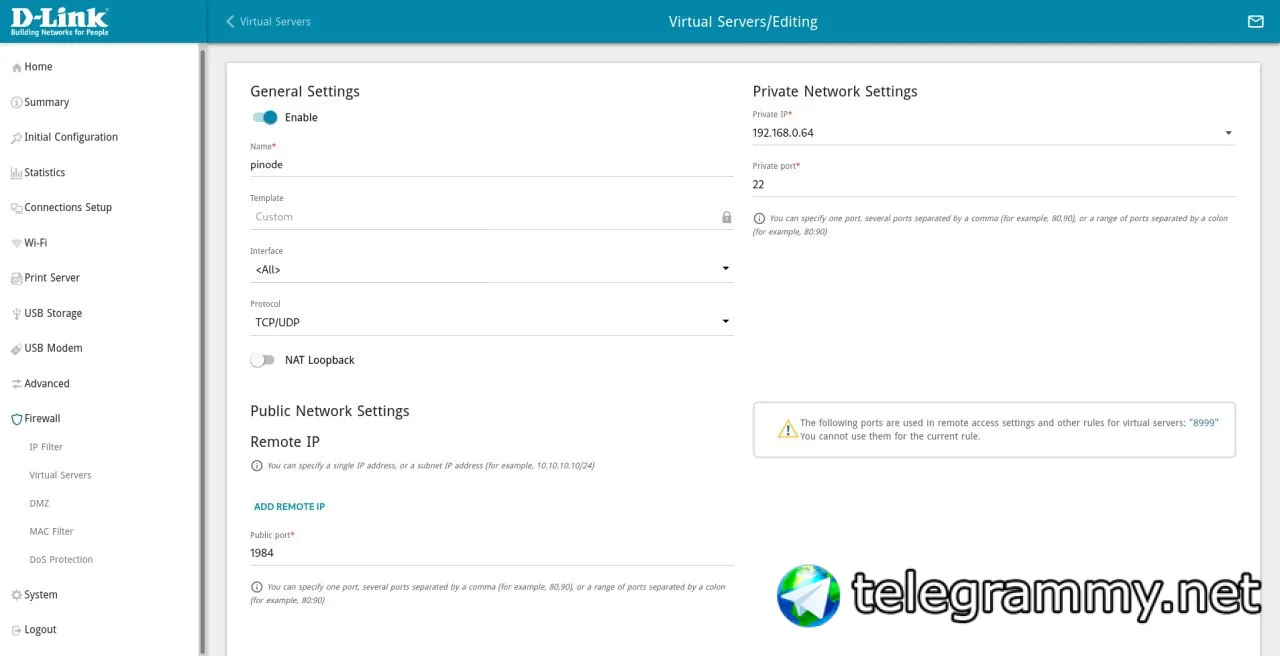
Task: Click ADD REMOTE IP link
Action: click(x=289, y=507)
